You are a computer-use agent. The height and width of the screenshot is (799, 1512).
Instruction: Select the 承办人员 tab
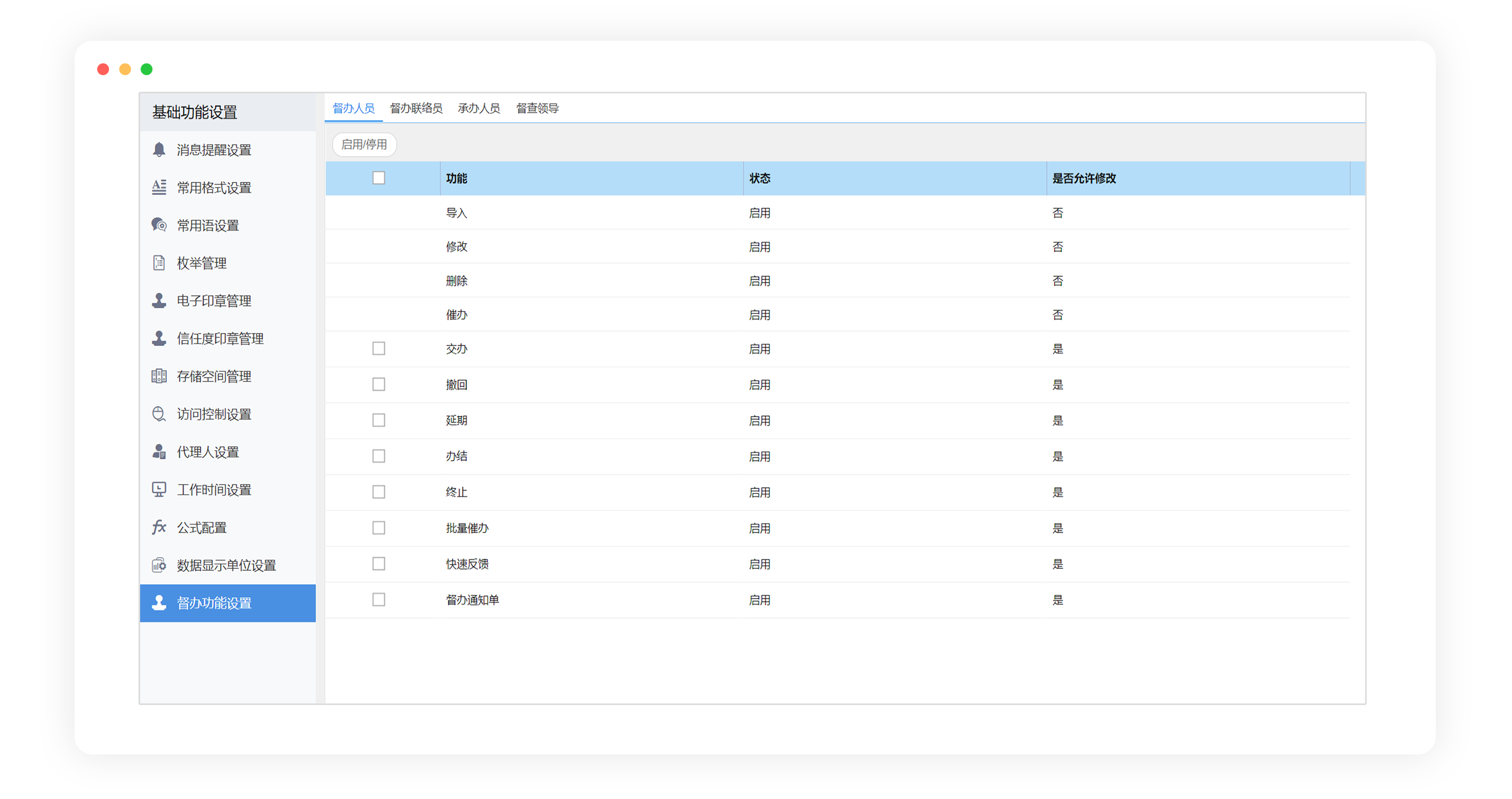pos(479,108)
